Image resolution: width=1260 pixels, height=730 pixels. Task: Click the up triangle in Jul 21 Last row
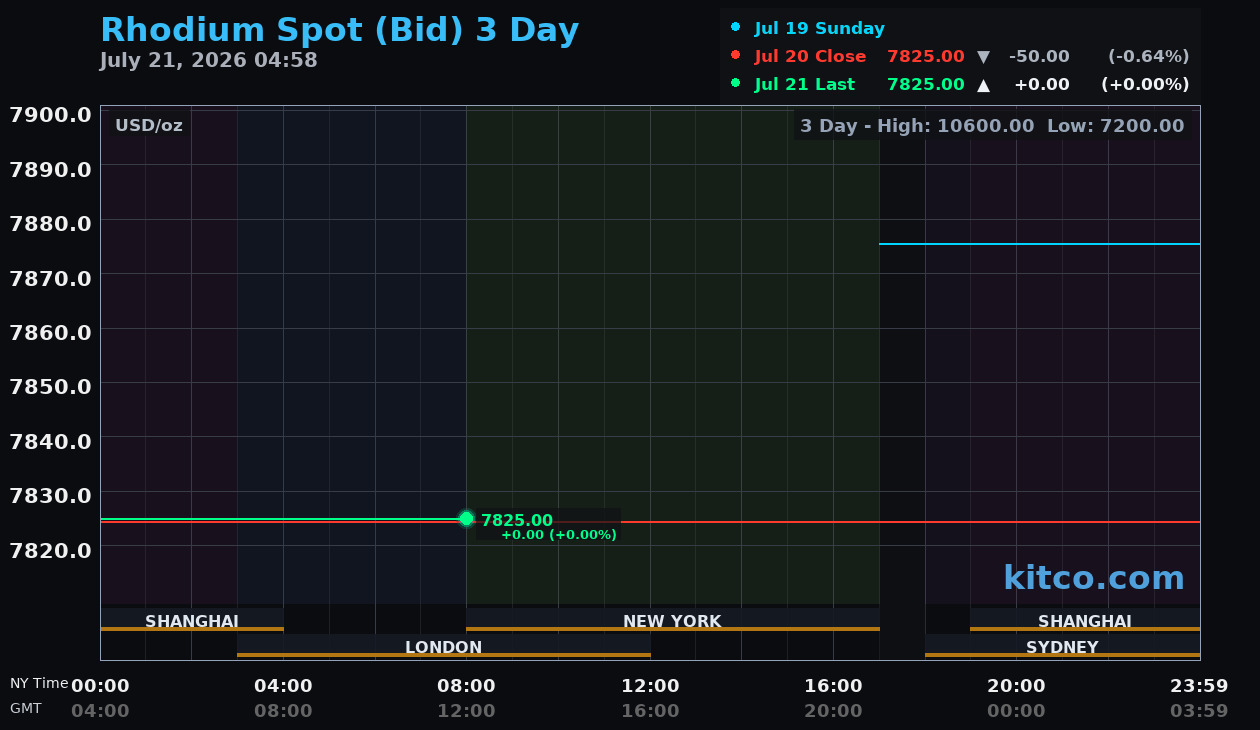pyautogui.click(x=983, y=85)
